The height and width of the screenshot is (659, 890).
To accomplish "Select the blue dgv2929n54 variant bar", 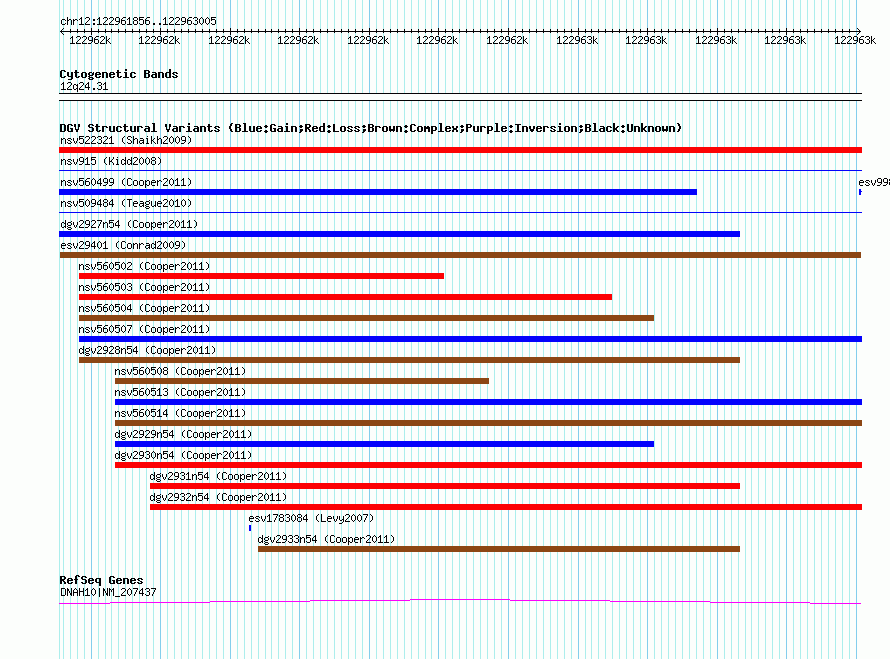I will point(384,444).
